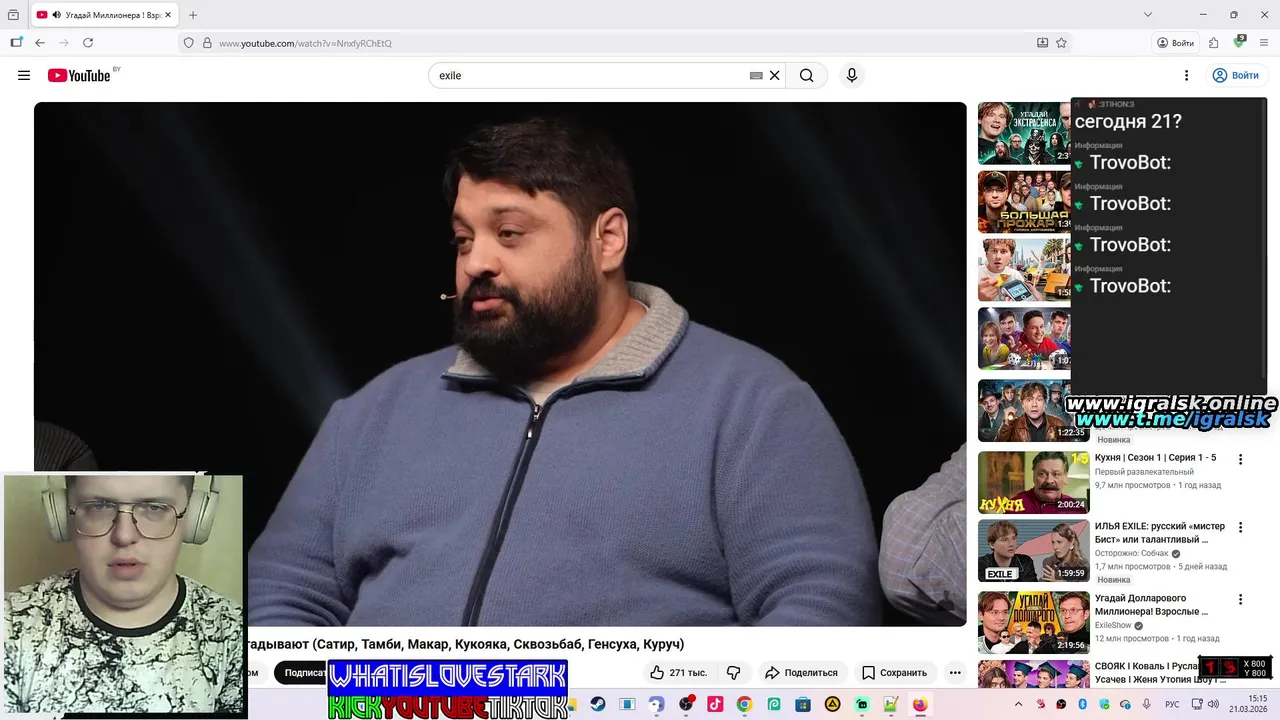Open Firefox View button
This screenshot has height=720, width=1280.
click(13, 15)
